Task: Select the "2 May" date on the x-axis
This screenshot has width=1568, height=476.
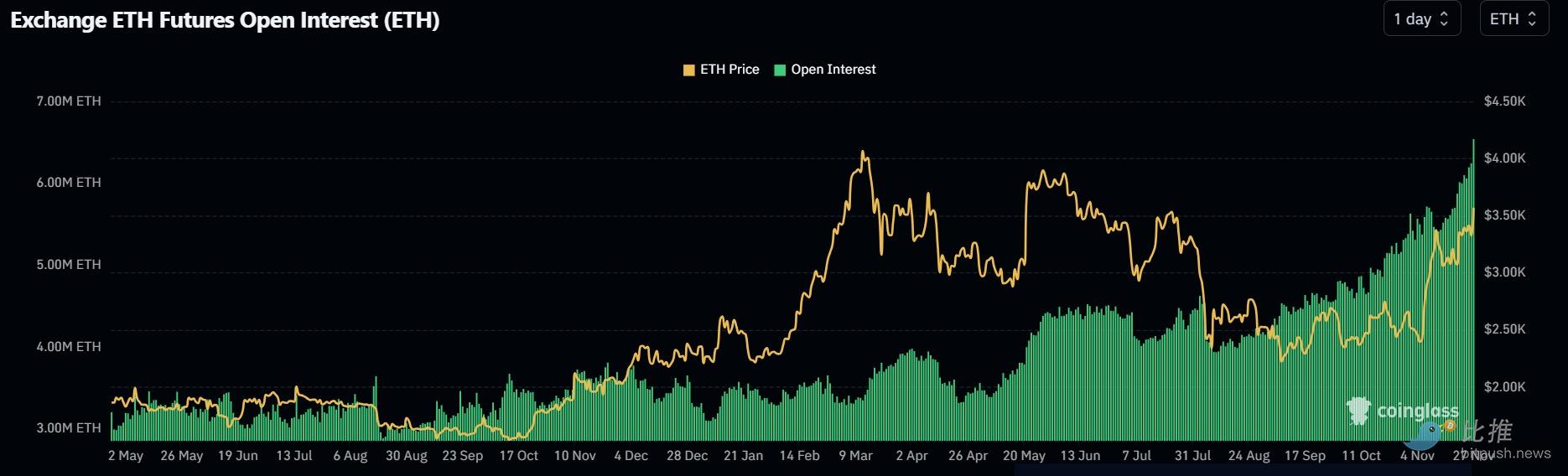Action: (126, 456)
